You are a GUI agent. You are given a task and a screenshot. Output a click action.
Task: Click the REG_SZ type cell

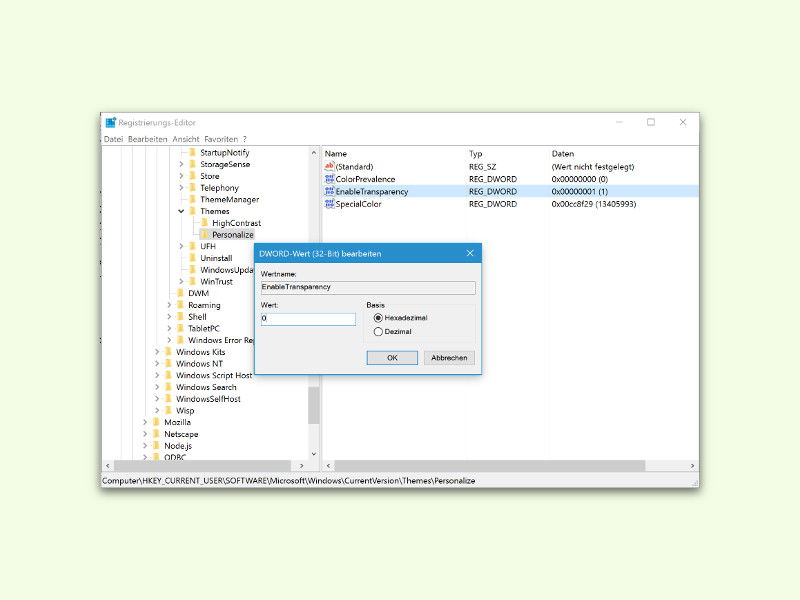(x=482, y=166)
